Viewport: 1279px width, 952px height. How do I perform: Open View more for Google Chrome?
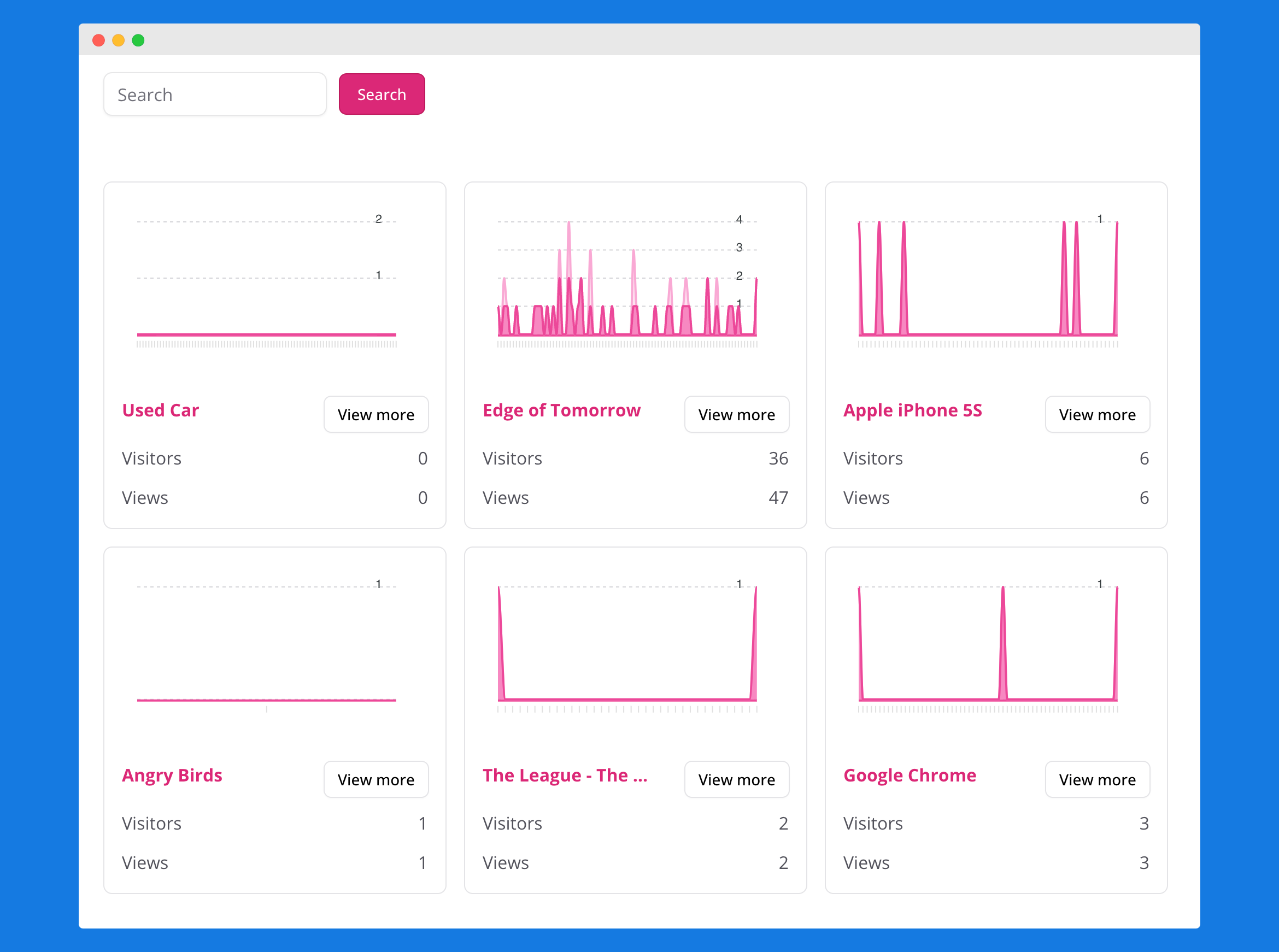pos(1098,780)
